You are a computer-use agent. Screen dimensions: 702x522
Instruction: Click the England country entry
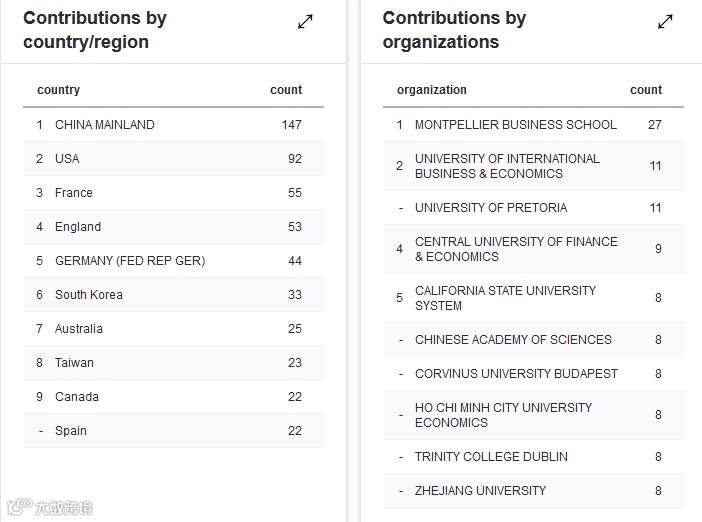tap(78, 227)
